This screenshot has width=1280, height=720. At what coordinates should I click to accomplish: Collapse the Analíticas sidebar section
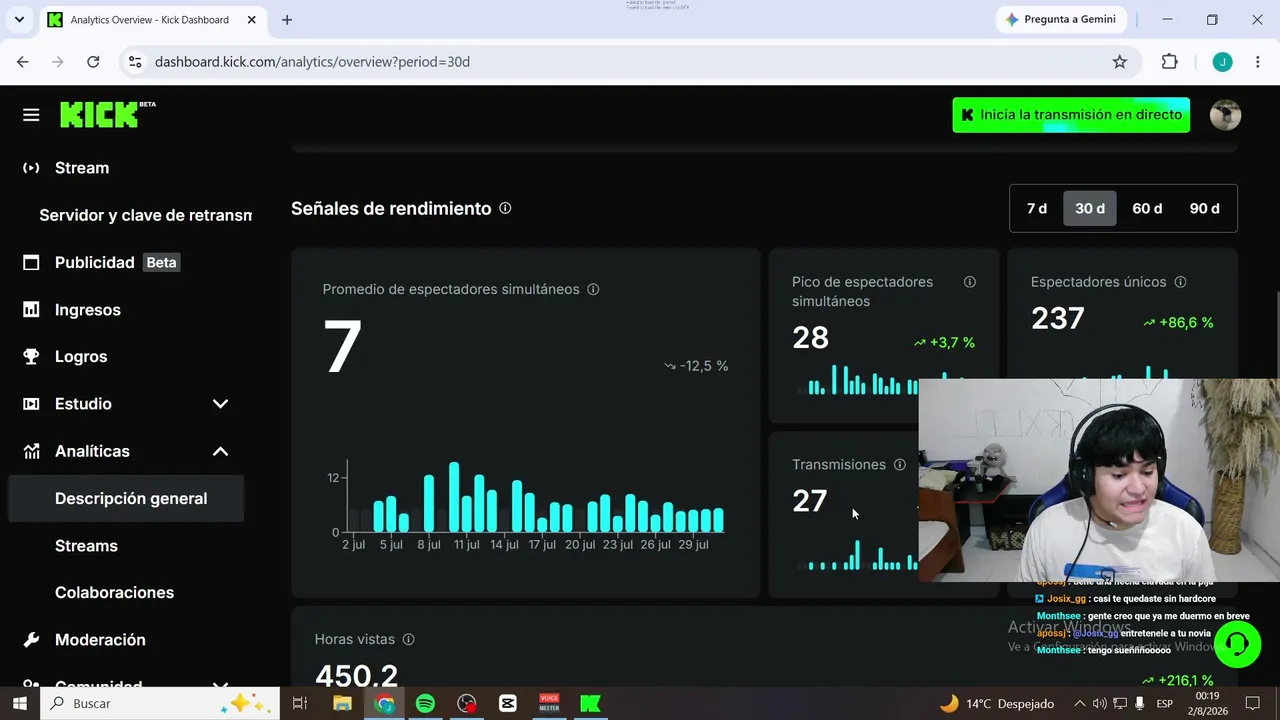point(220,451)
